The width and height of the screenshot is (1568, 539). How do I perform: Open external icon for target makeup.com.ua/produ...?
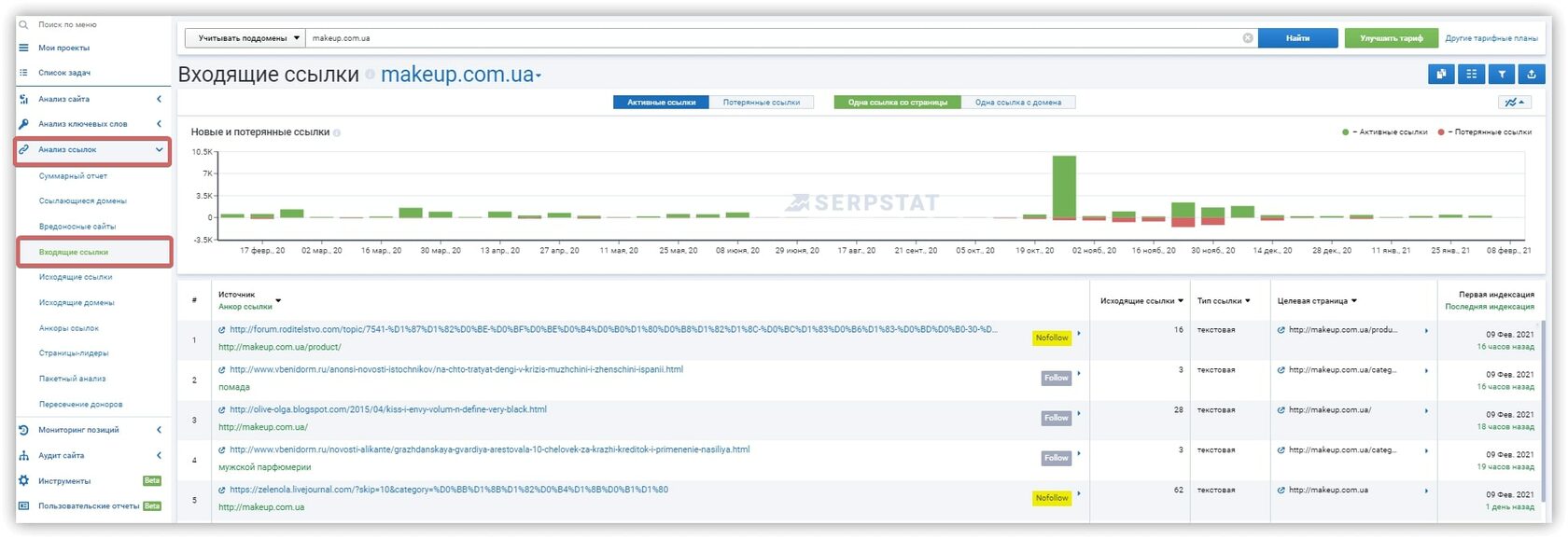(1281, 330)
